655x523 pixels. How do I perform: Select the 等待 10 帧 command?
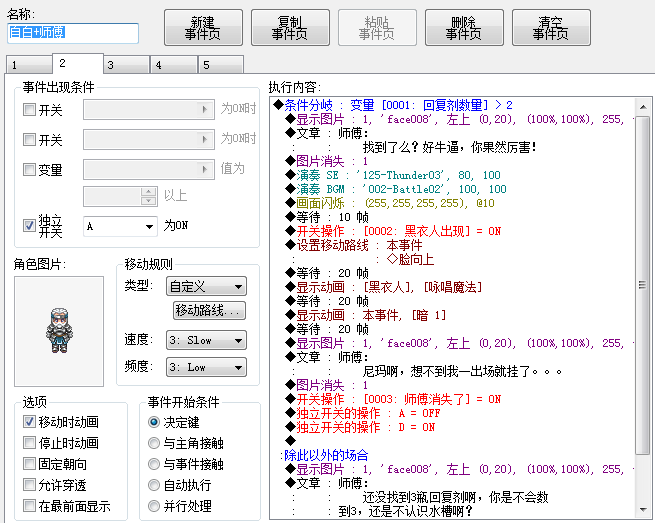click(327, 217)
